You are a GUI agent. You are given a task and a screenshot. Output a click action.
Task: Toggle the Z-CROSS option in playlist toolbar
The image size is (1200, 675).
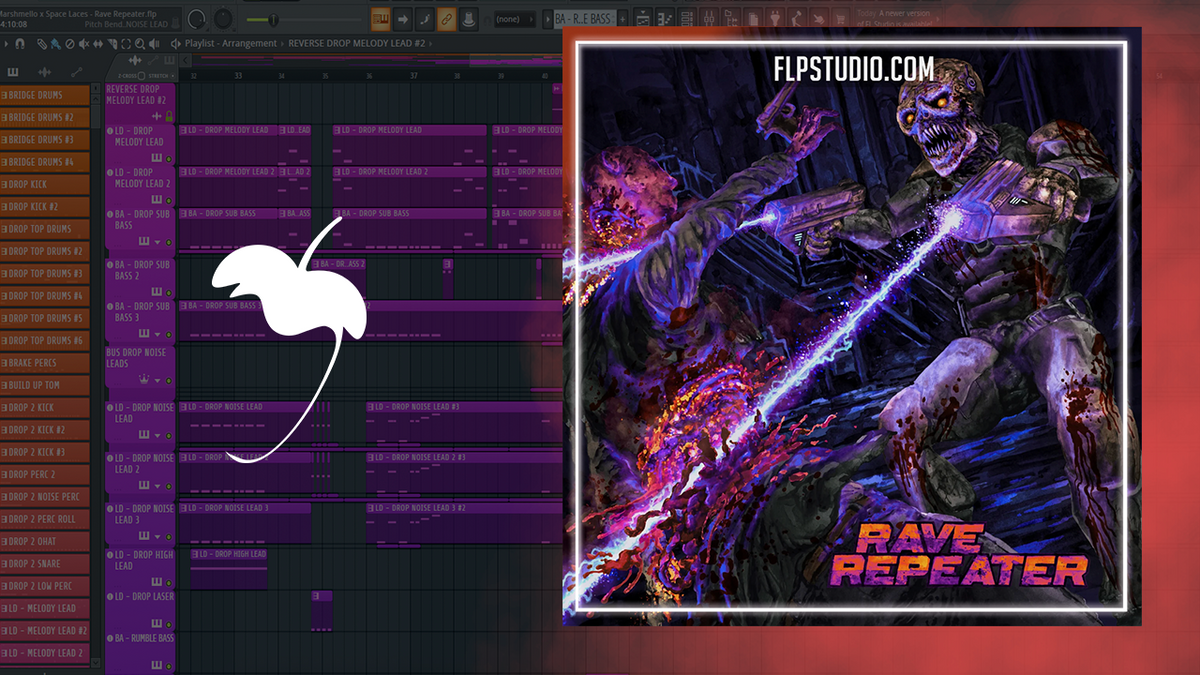coord(139,76)
